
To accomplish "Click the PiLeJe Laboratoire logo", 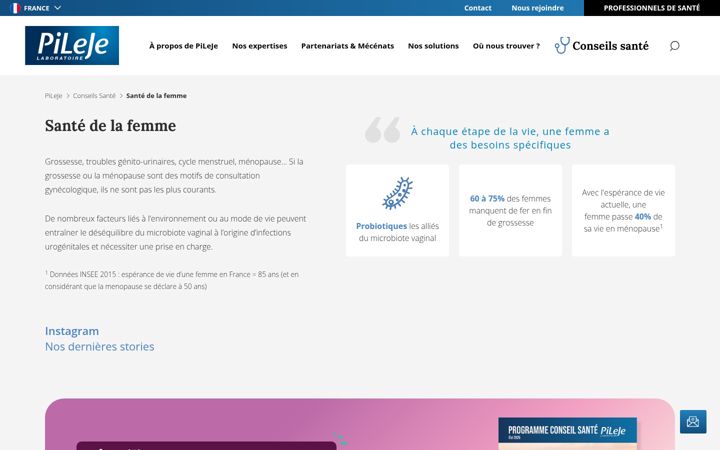I will [72, 45].
